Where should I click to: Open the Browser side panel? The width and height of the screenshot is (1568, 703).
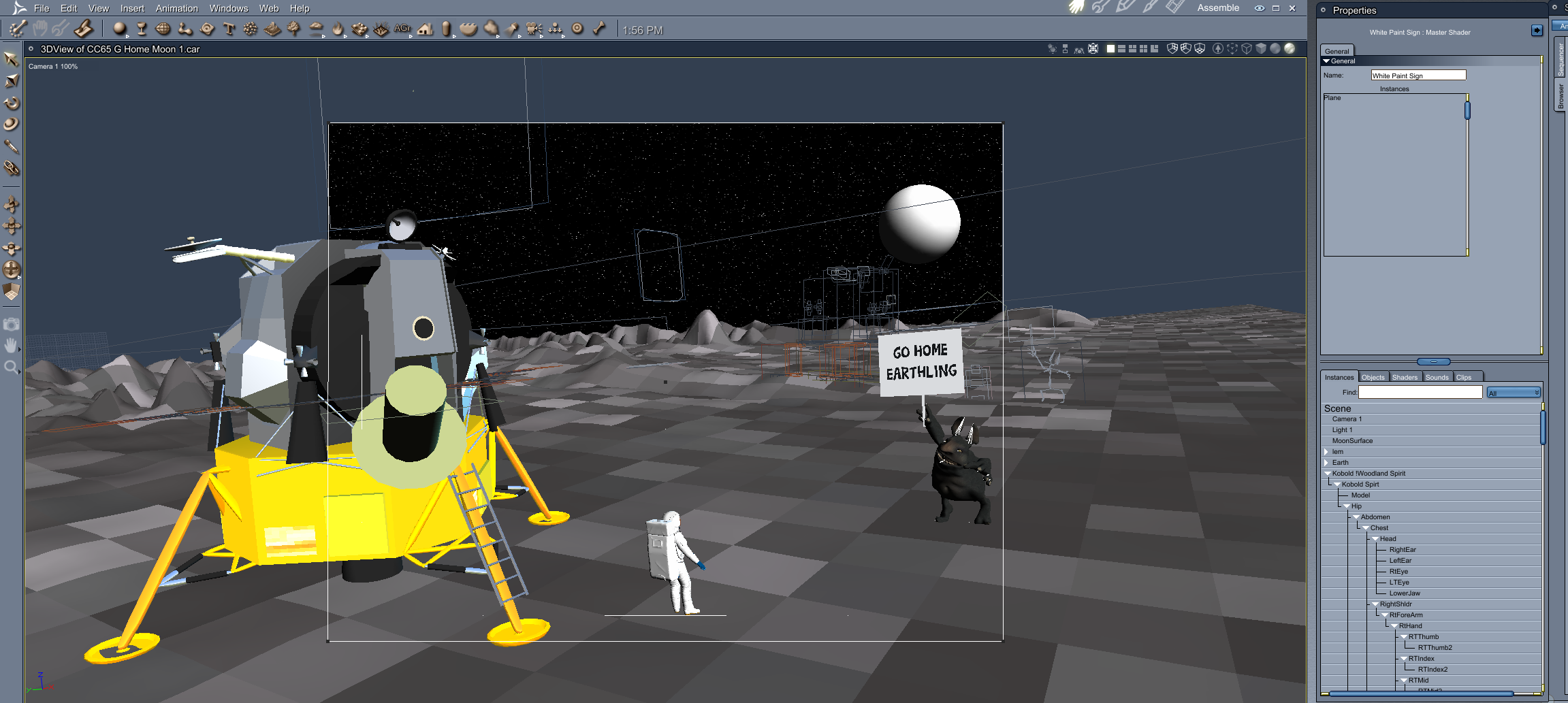pos(1561,96)
